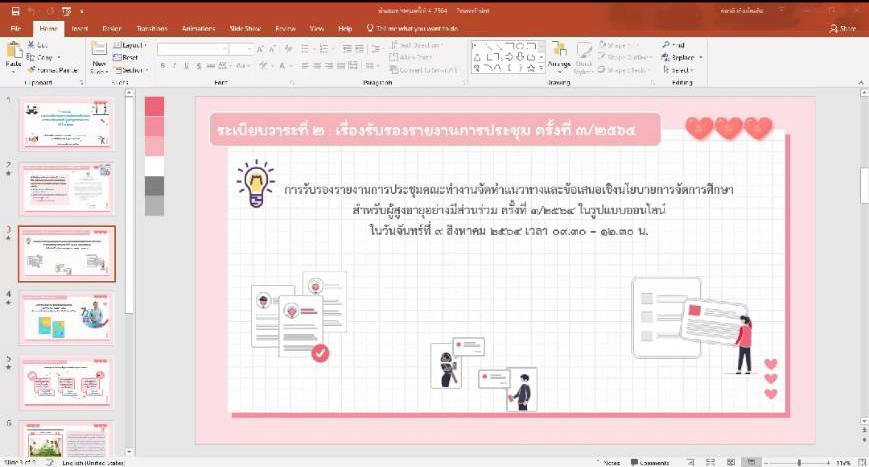
Task: Click the dark pink color swatch beside the slide
Action: 154,106
